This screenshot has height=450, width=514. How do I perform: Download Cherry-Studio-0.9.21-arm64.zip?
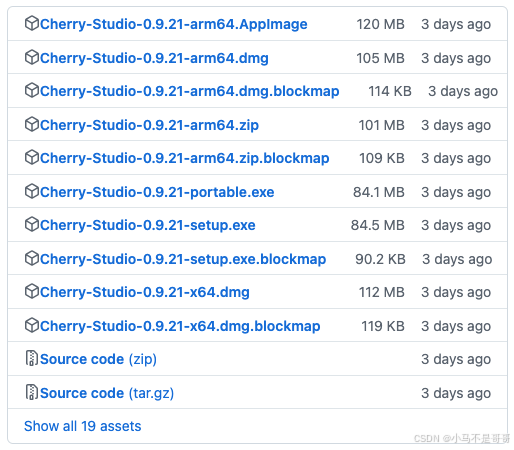click(x=149, y=125)
